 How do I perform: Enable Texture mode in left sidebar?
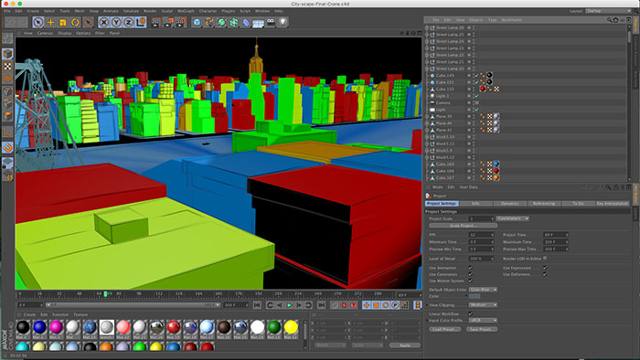click(x=8, y=66)
